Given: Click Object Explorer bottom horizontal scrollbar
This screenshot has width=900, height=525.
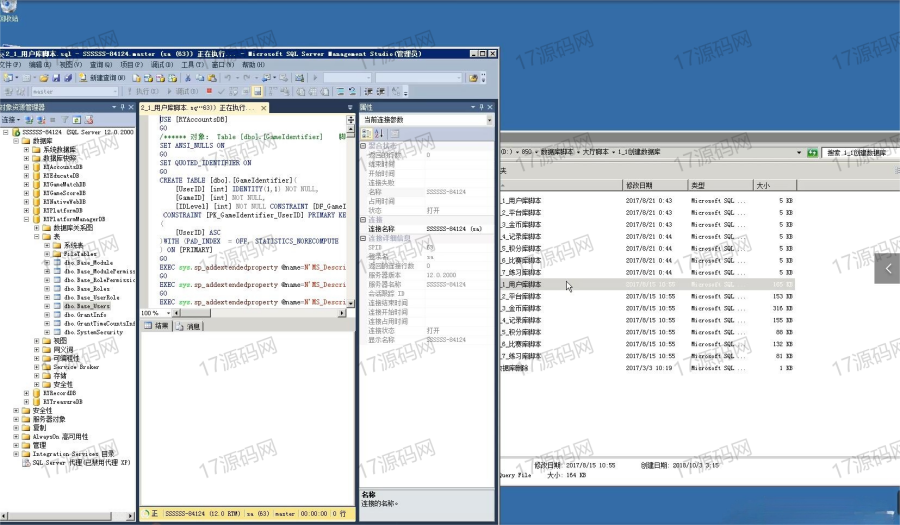Looking at the screenshot, I should pos(67,516).
